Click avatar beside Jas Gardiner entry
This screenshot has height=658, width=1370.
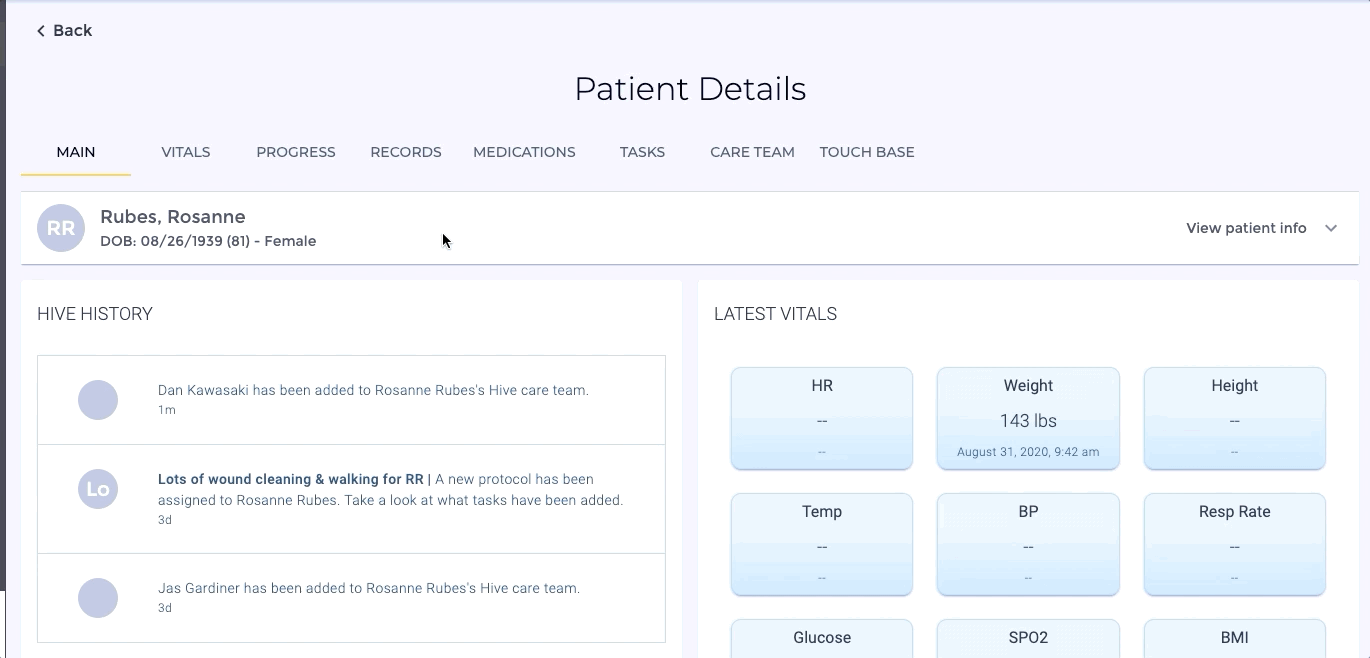pos(98,598)
